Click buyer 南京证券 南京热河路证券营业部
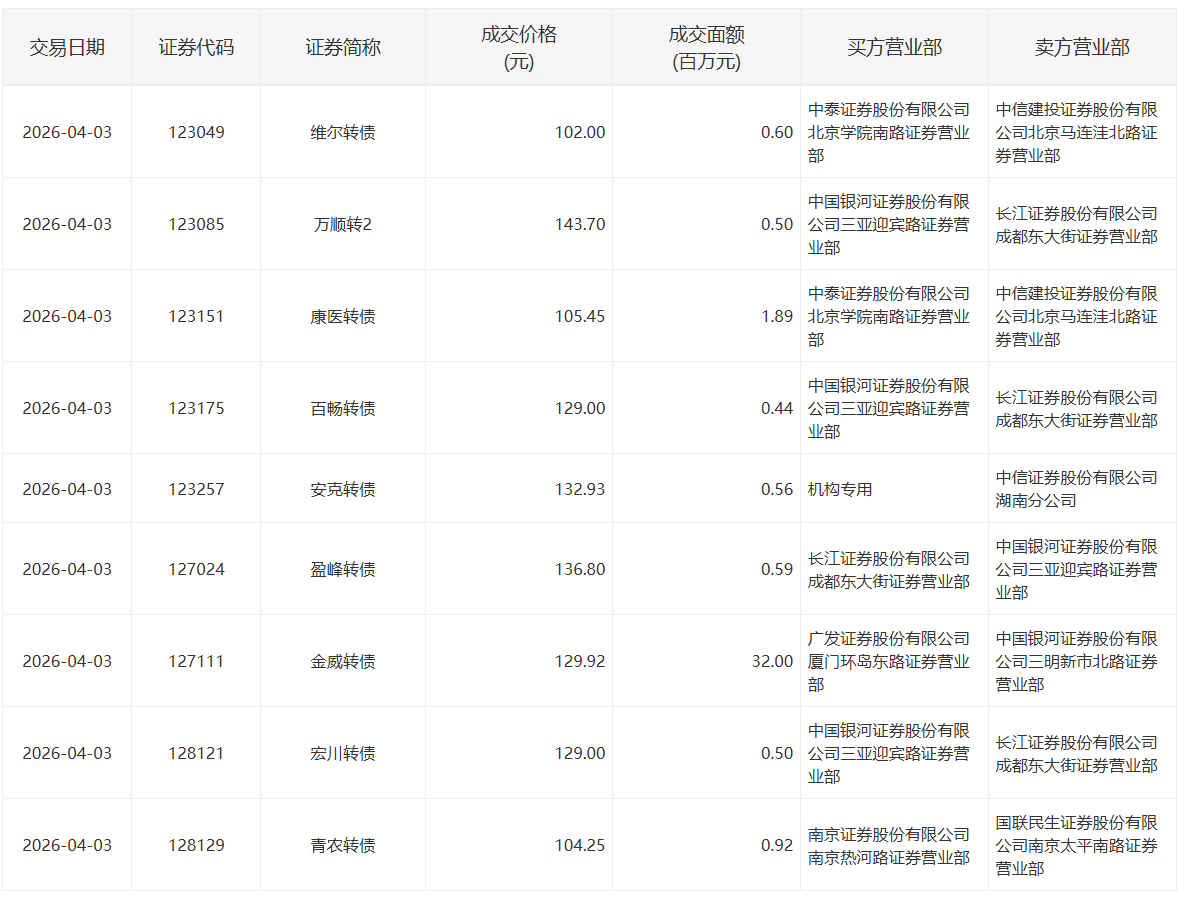 (x=889, y=846)
